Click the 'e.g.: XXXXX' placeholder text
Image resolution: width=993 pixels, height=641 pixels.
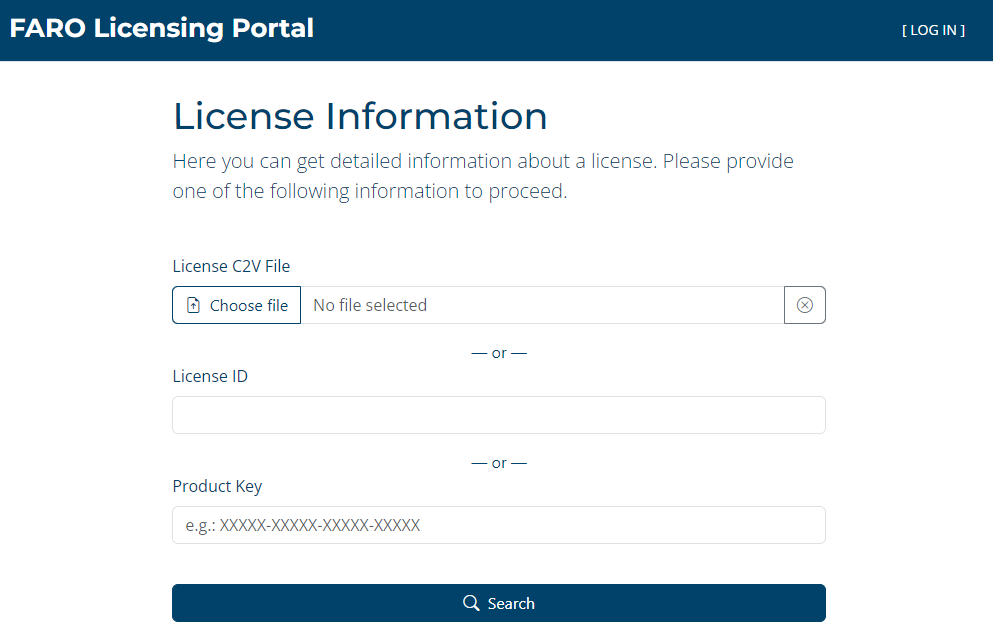click(x=302, y=525)
